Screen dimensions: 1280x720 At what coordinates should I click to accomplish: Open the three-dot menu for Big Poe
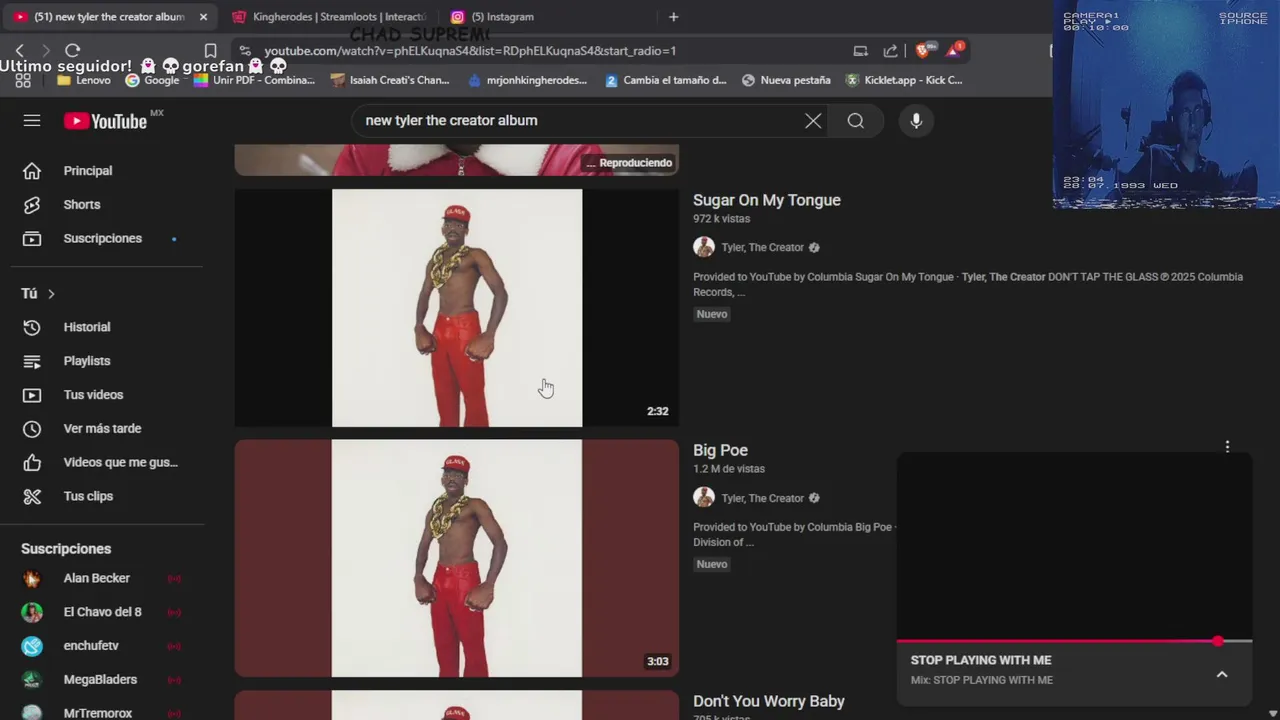point(1227,447)
